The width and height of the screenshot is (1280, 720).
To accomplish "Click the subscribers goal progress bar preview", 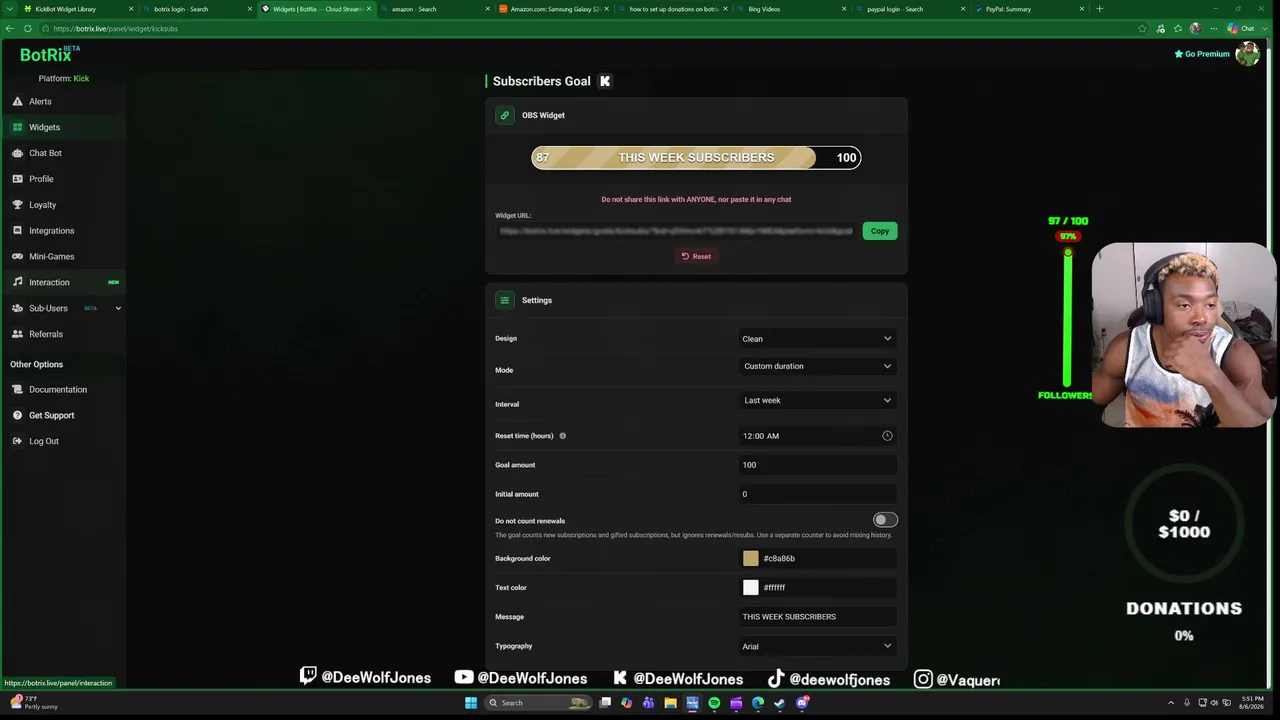I will (x=696, y=157).
